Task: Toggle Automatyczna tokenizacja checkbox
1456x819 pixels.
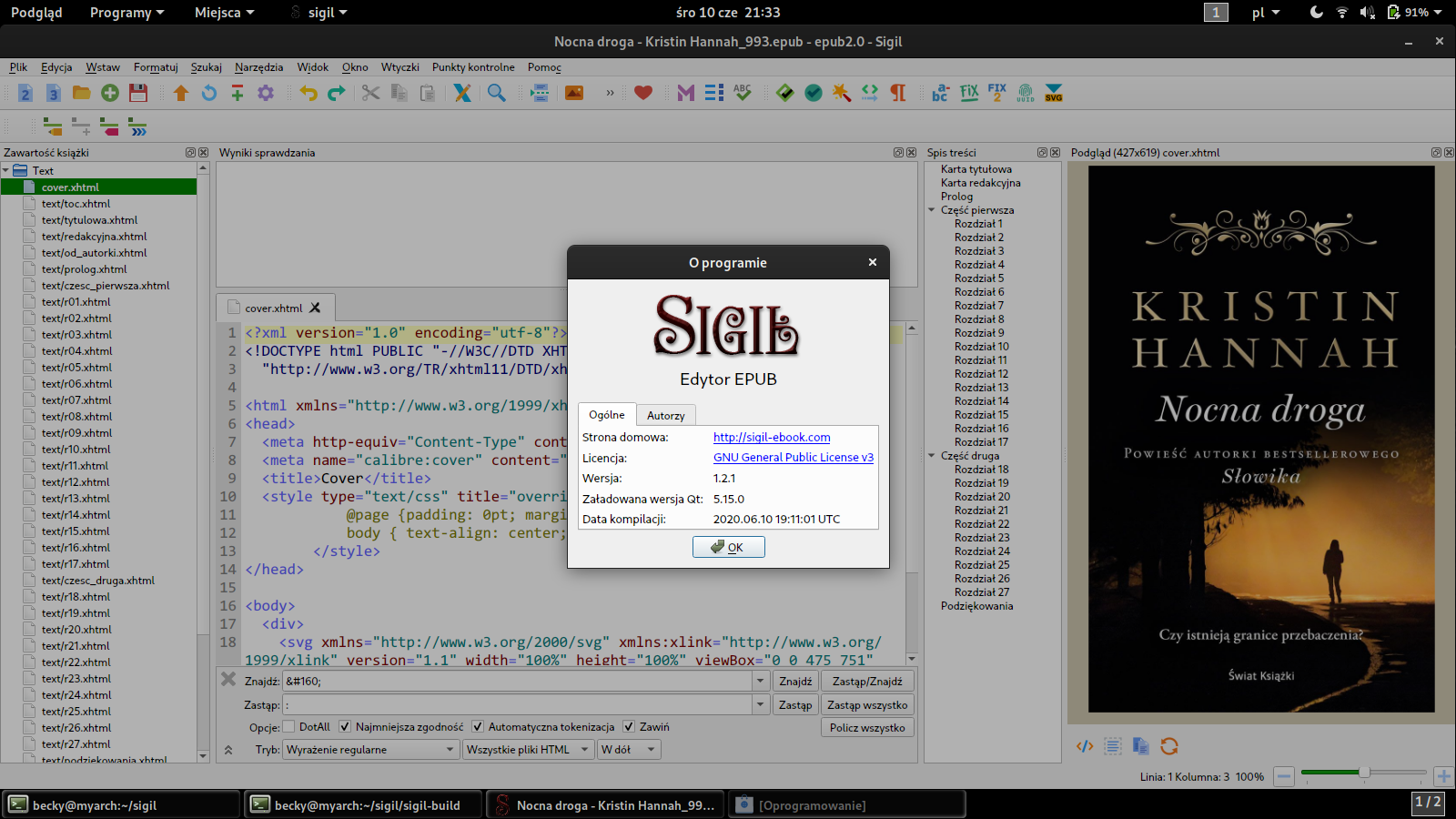Action: tap(478, 727)
